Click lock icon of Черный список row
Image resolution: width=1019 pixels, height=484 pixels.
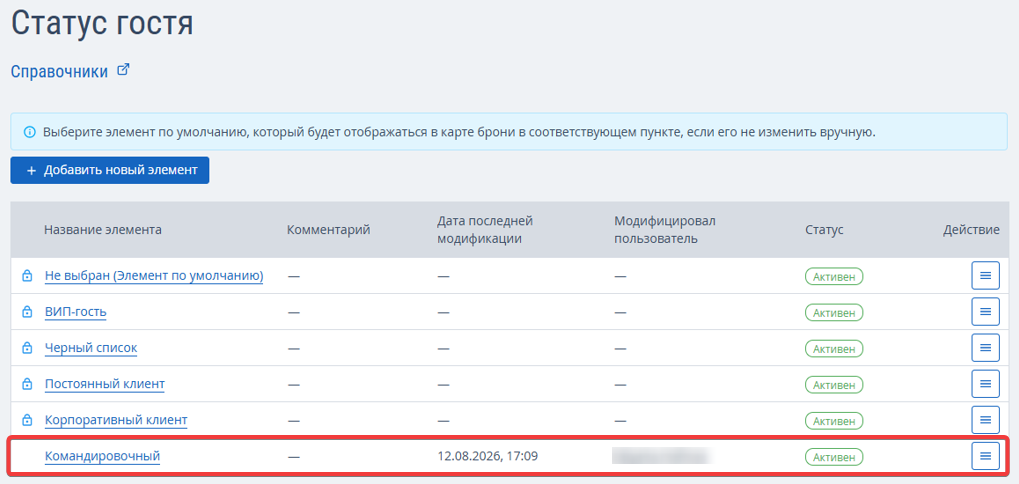(x=27, y=348)
